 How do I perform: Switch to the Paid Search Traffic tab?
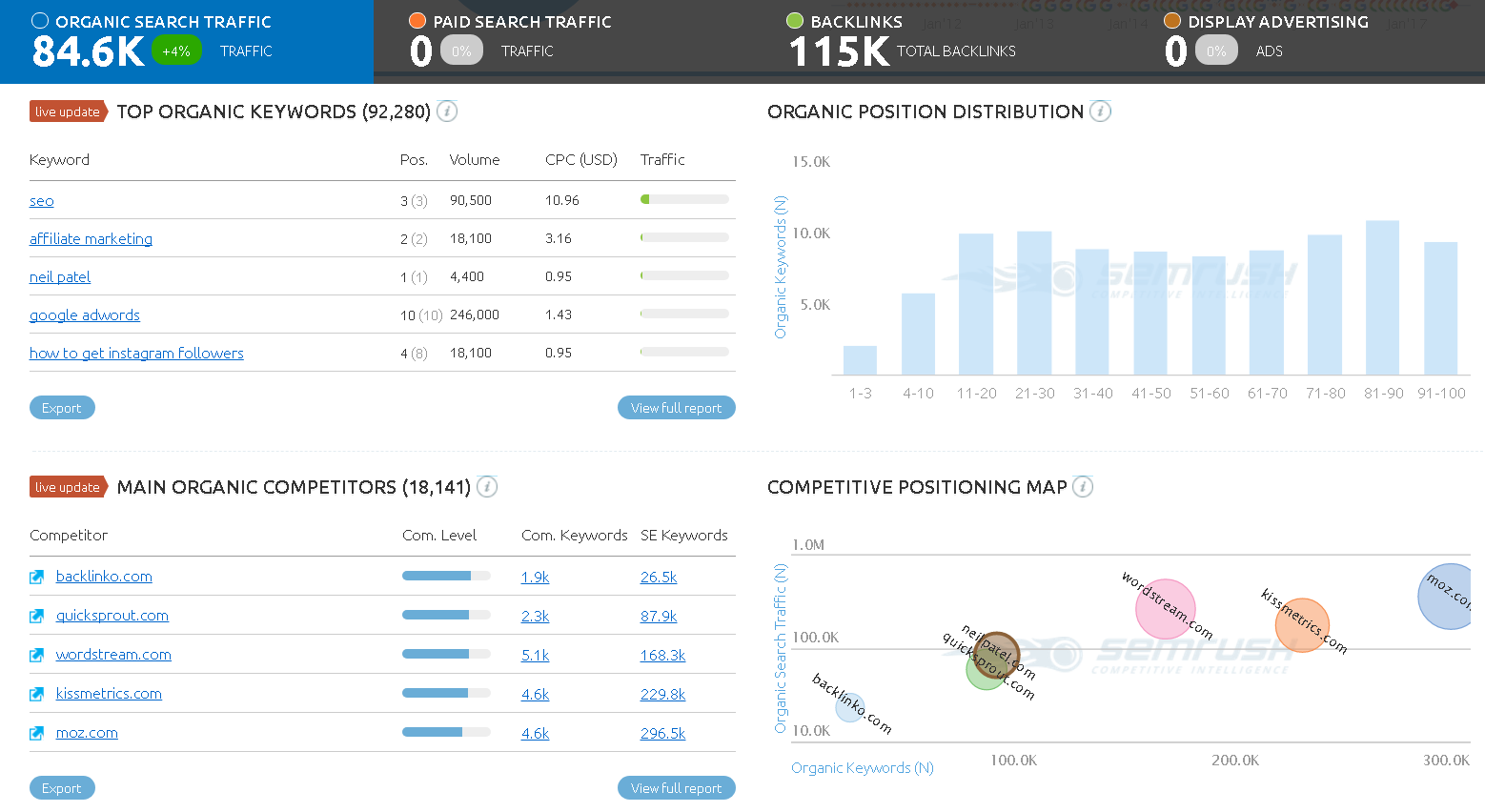click(562, 42)
